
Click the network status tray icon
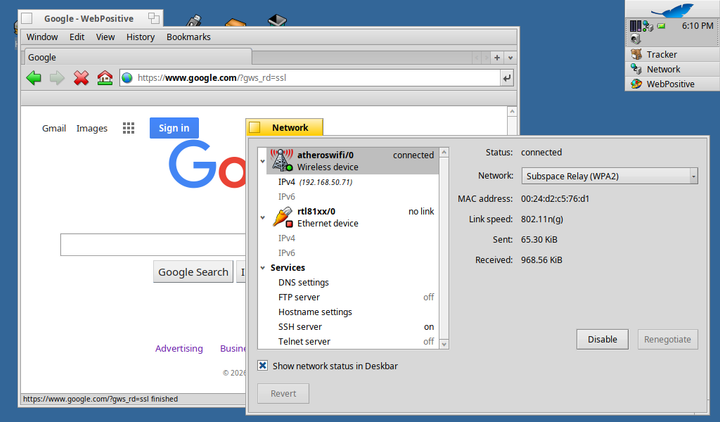(648, 26)
